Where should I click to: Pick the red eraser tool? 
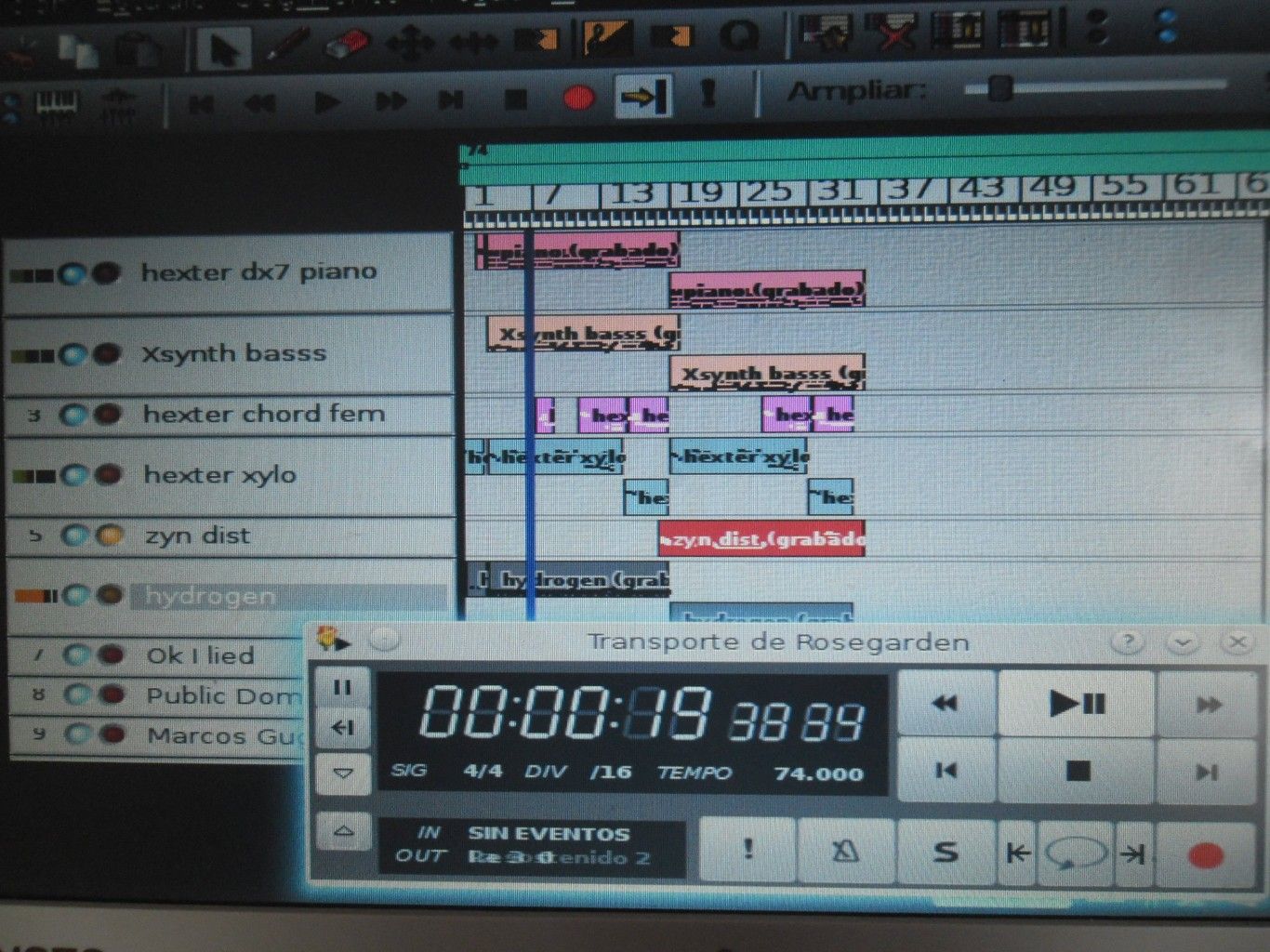click(x=349, y=44)
